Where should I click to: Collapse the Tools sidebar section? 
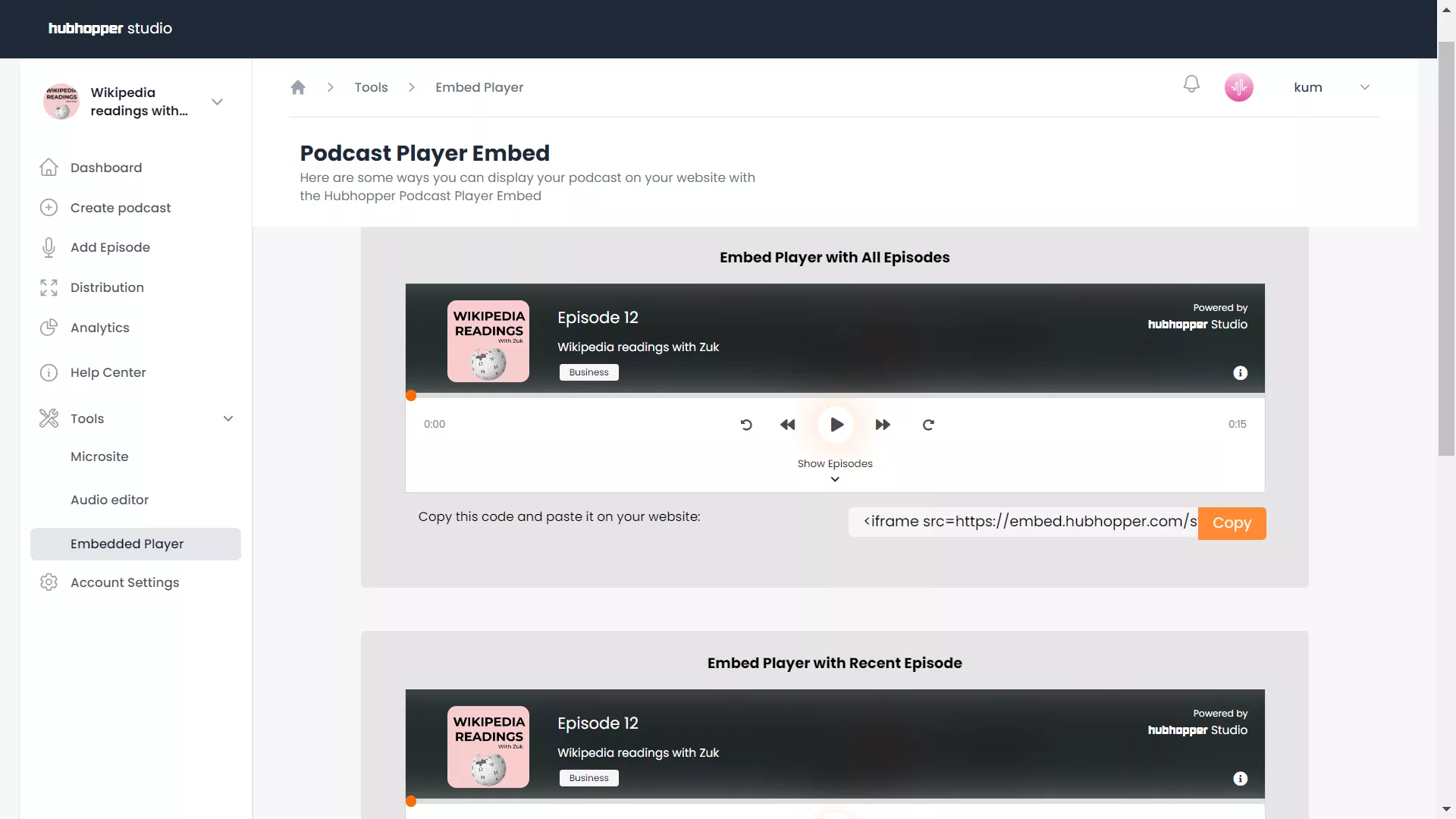pyautogui.click(x=227, y=419)
